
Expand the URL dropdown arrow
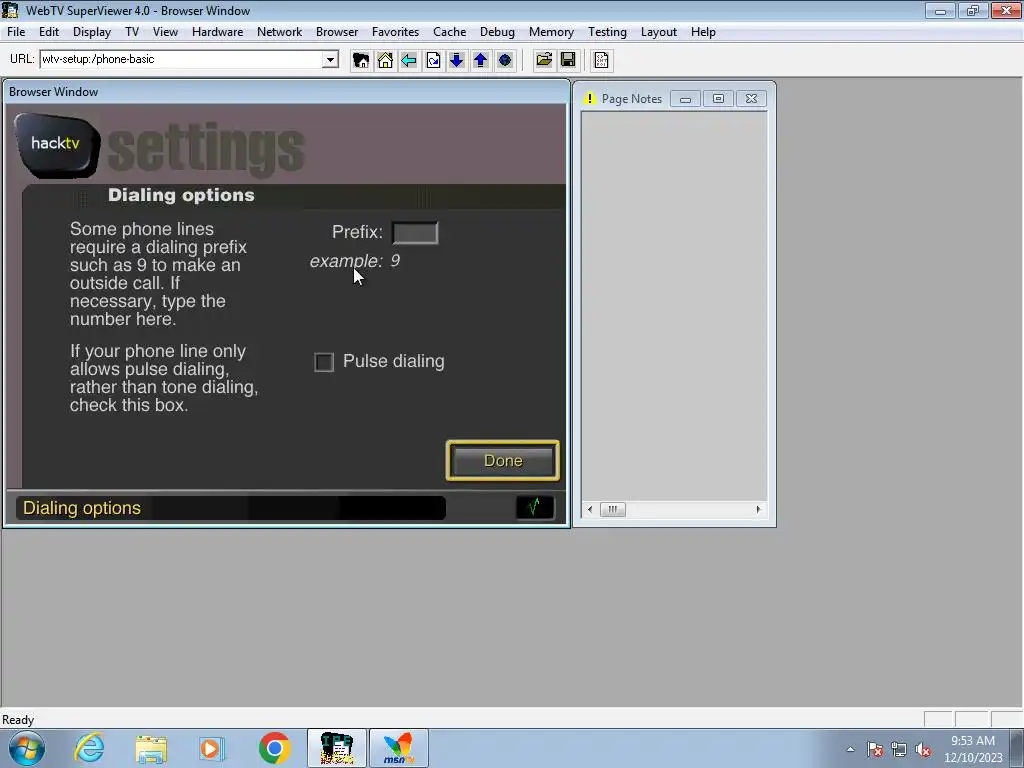330,59
